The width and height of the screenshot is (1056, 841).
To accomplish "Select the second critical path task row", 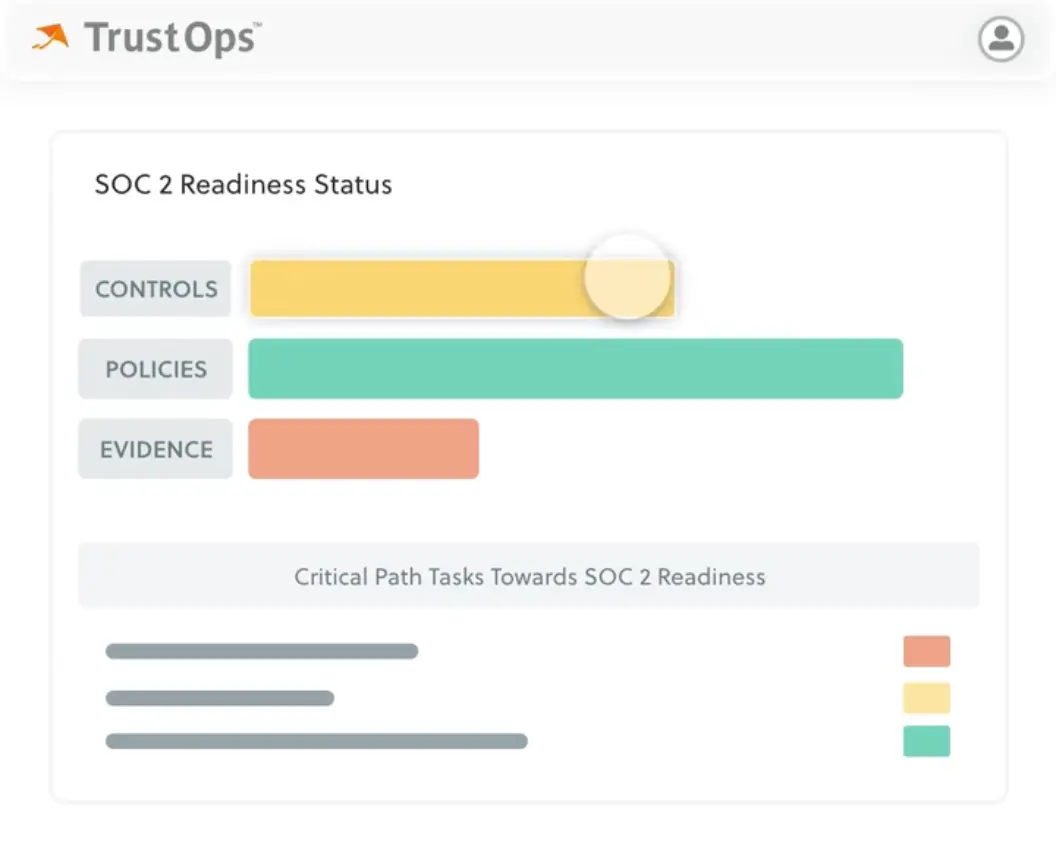I will pos(221,698).
